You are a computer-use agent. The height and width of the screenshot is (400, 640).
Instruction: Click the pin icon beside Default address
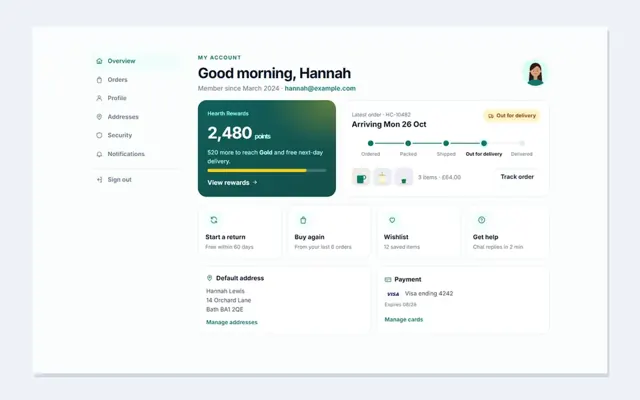pos(209,278)
